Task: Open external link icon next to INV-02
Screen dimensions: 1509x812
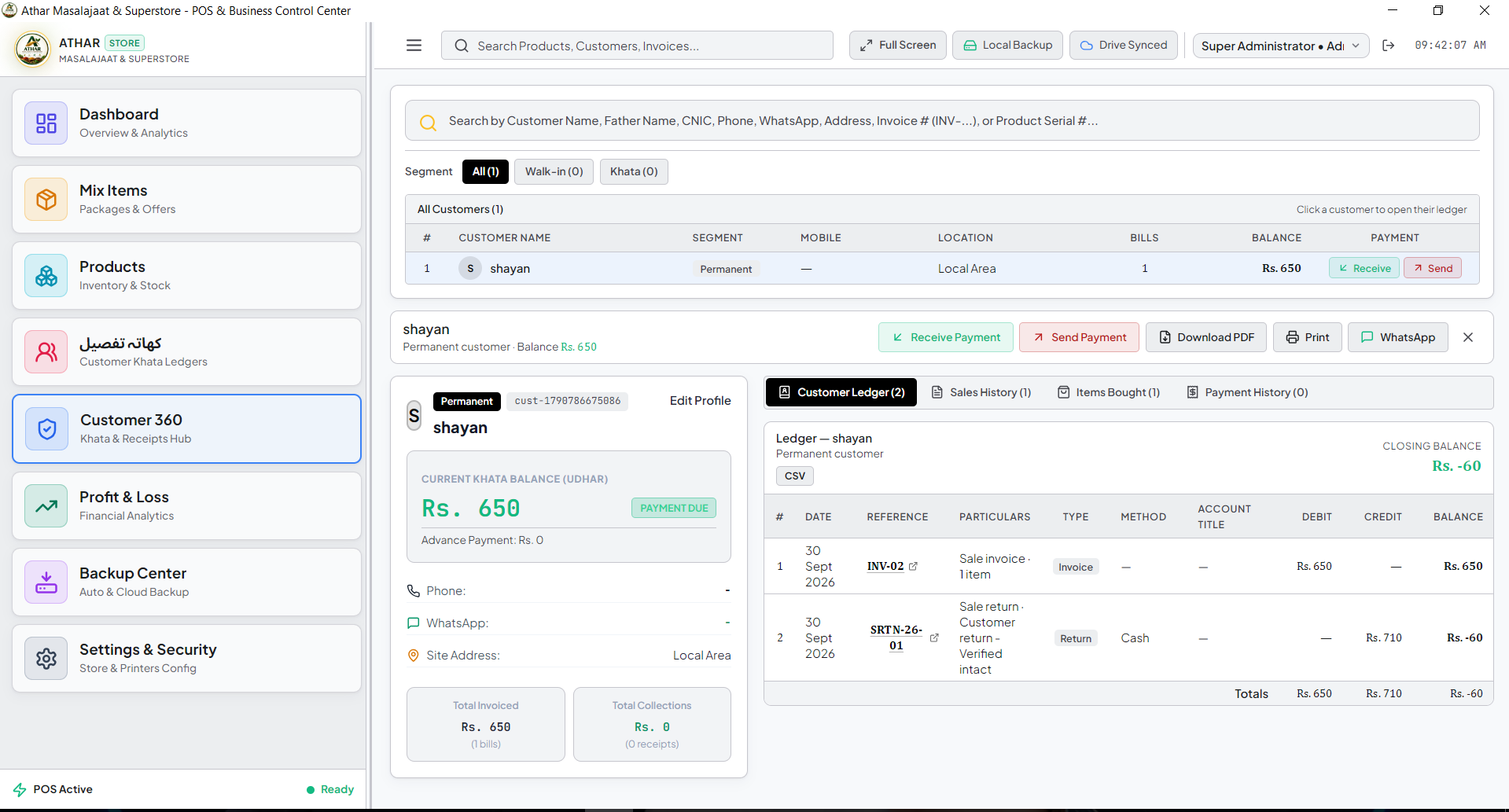Action: [913, 566]
